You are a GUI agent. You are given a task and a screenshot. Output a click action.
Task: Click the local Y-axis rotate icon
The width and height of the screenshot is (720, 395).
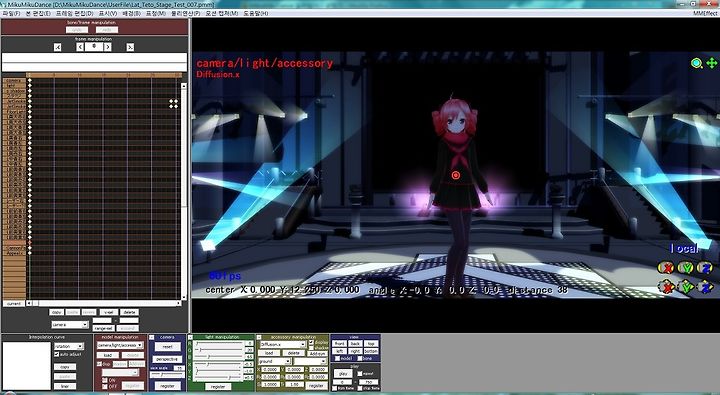(686, 267)
